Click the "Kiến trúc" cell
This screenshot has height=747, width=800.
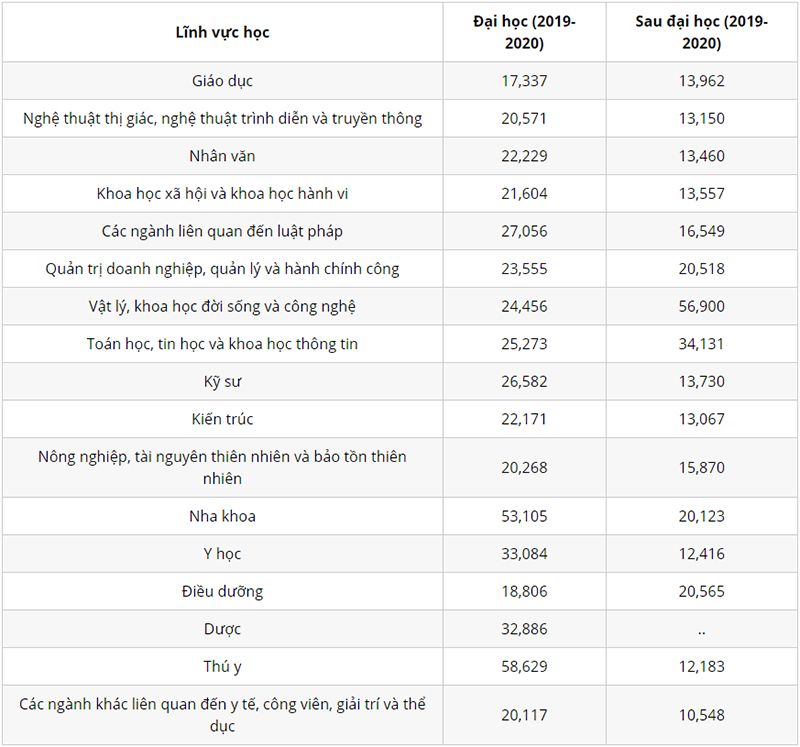tap(222, 419)
